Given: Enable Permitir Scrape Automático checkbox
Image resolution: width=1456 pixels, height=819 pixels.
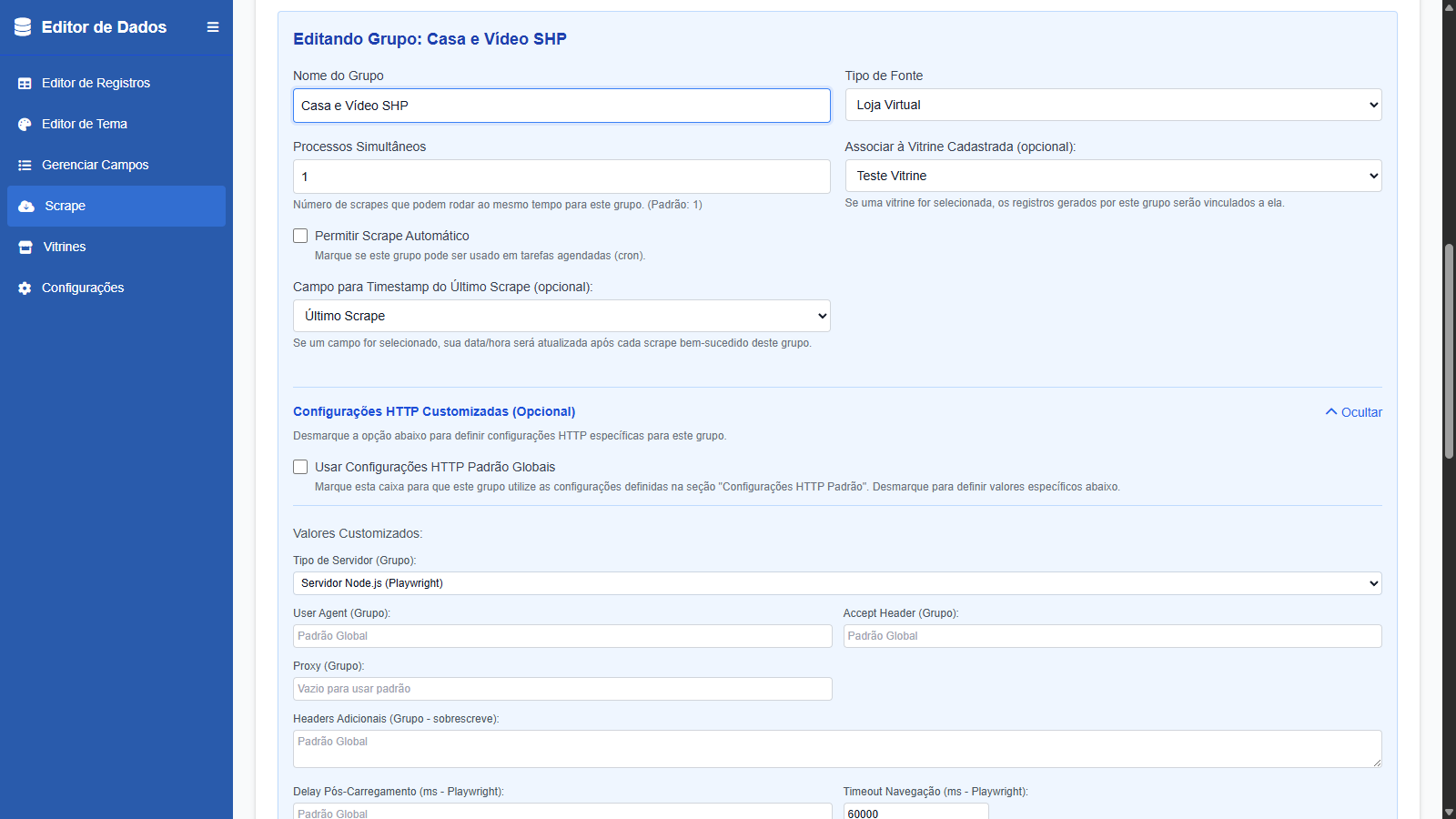Looking at the screenshot, I should pos(300,236).
